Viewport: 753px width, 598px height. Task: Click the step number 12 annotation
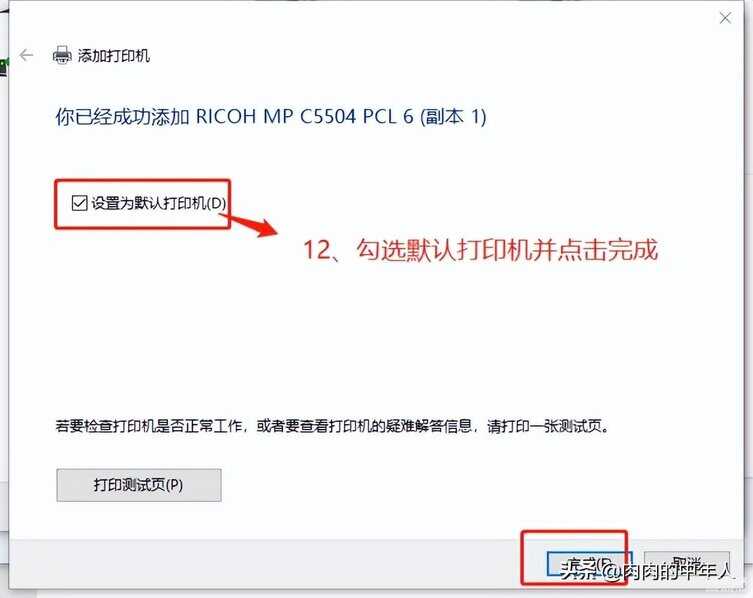[x=317, y=250]
